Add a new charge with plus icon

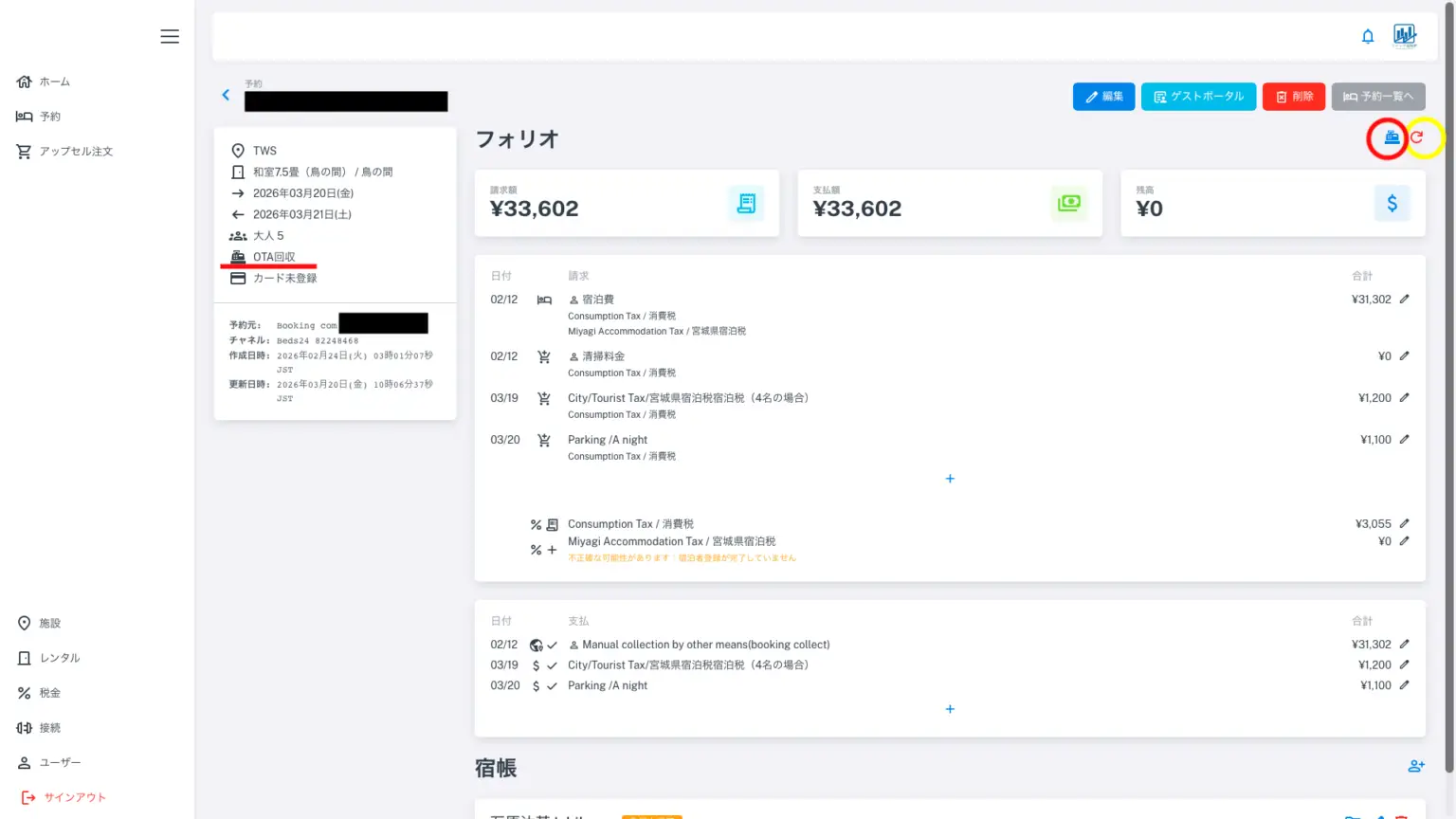point(950,479)
